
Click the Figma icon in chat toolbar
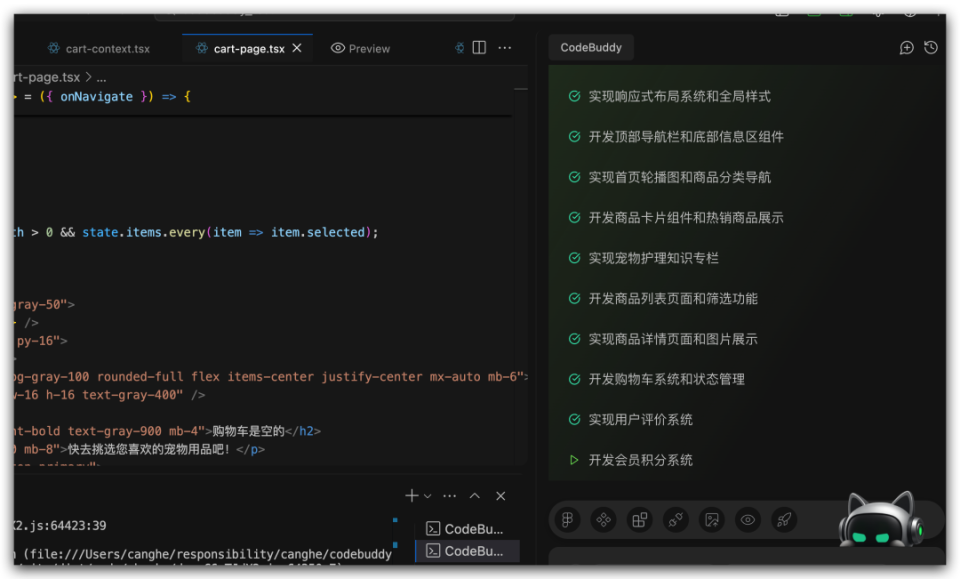pyautogui.click(x=567, y=520)
